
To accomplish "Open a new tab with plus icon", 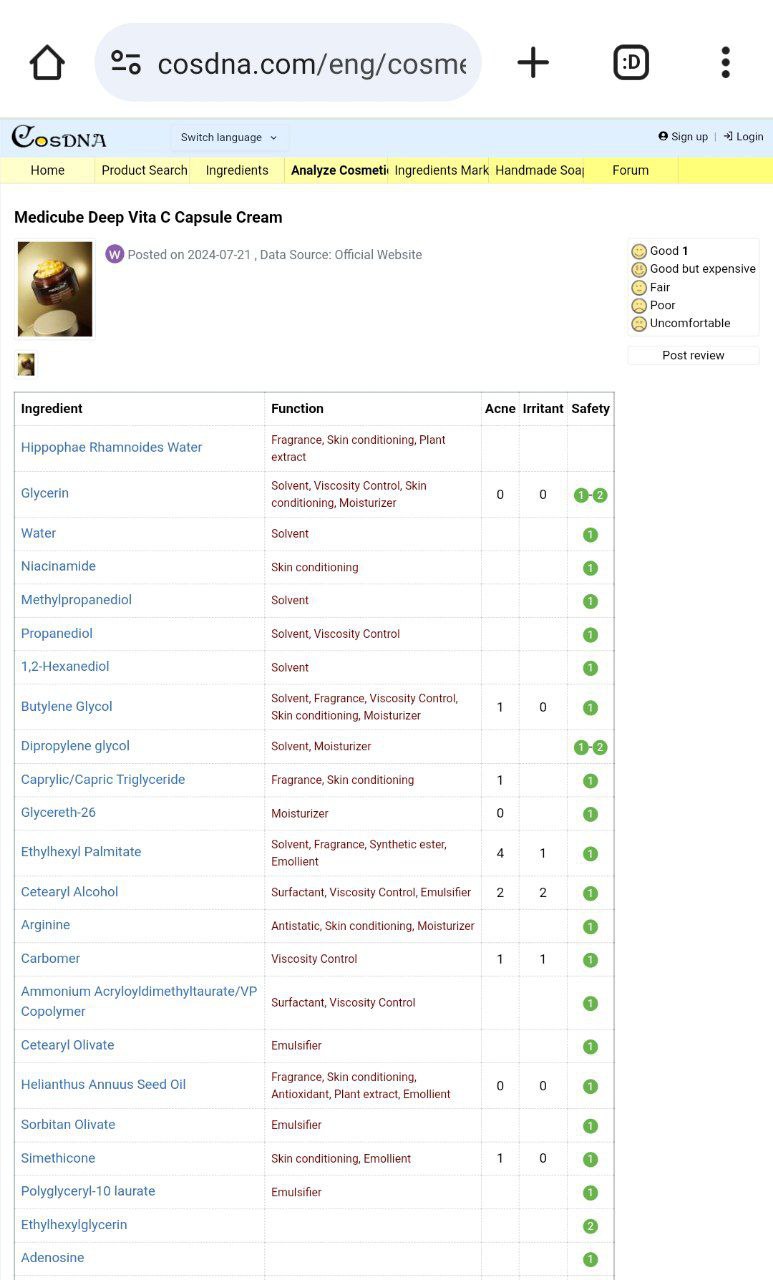I will click(533, 63).
